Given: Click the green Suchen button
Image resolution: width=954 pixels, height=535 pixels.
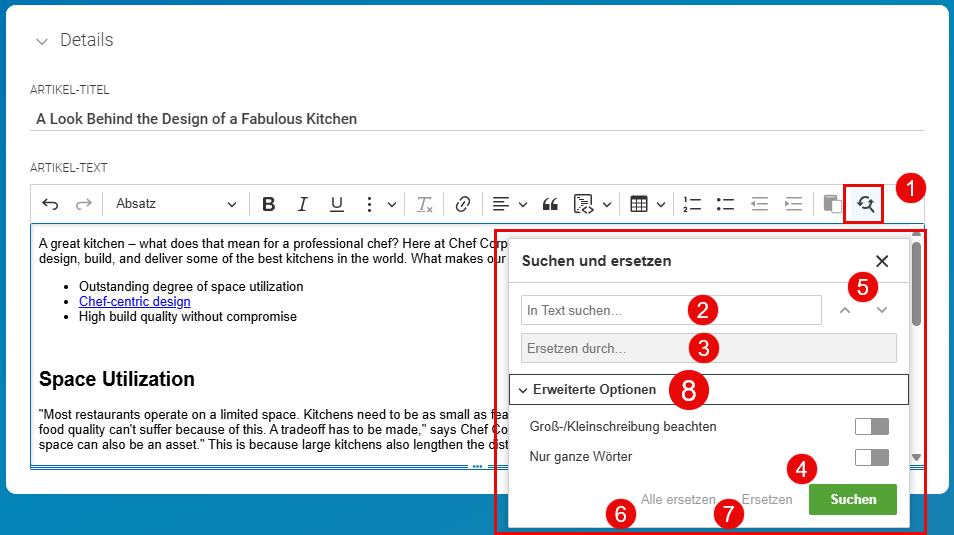Looking at the screenshot, I should (x=852, y=499).
